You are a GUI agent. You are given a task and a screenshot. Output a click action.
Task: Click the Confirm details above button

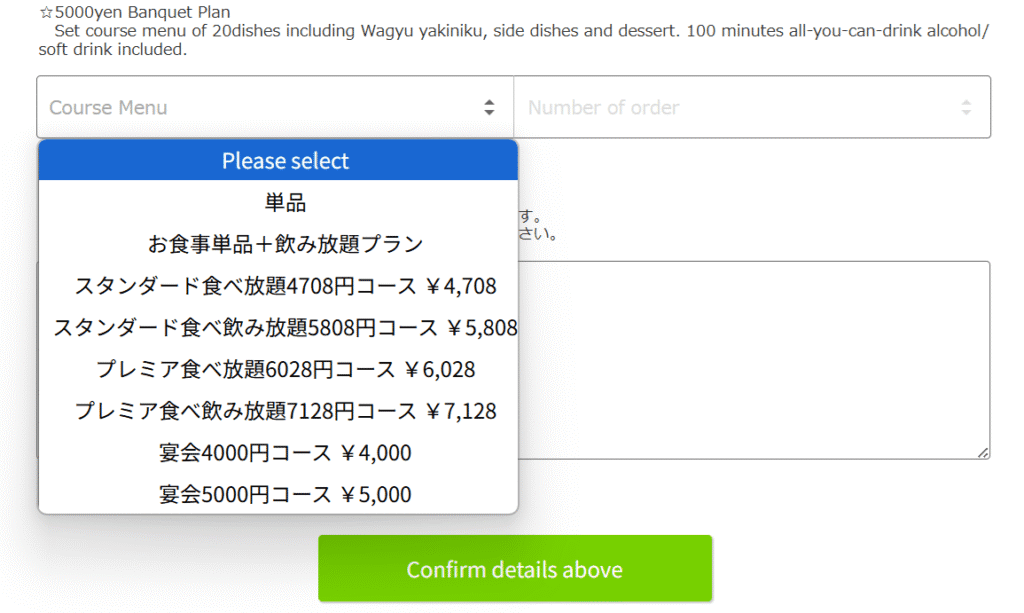tap(515, 569)
